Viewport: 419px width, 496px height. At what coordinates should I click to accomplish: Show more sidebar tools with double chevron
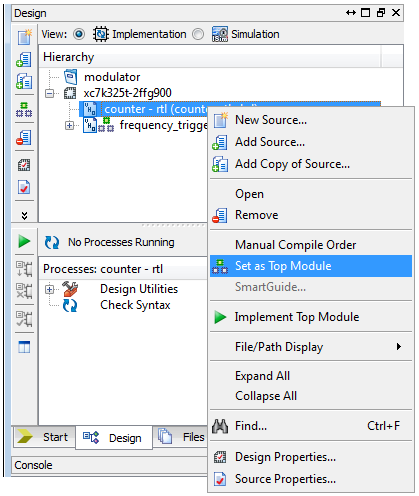coord(24,216)
